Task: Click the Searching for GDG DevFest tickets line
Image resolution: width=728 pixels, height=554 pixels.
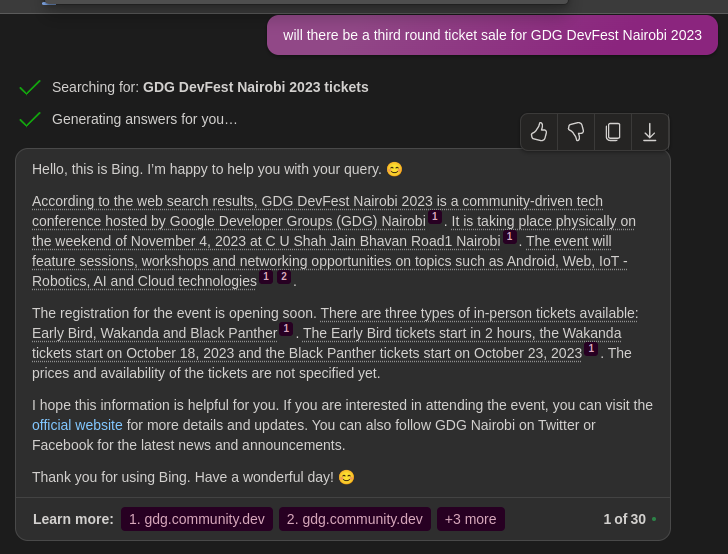Action: 210,87
